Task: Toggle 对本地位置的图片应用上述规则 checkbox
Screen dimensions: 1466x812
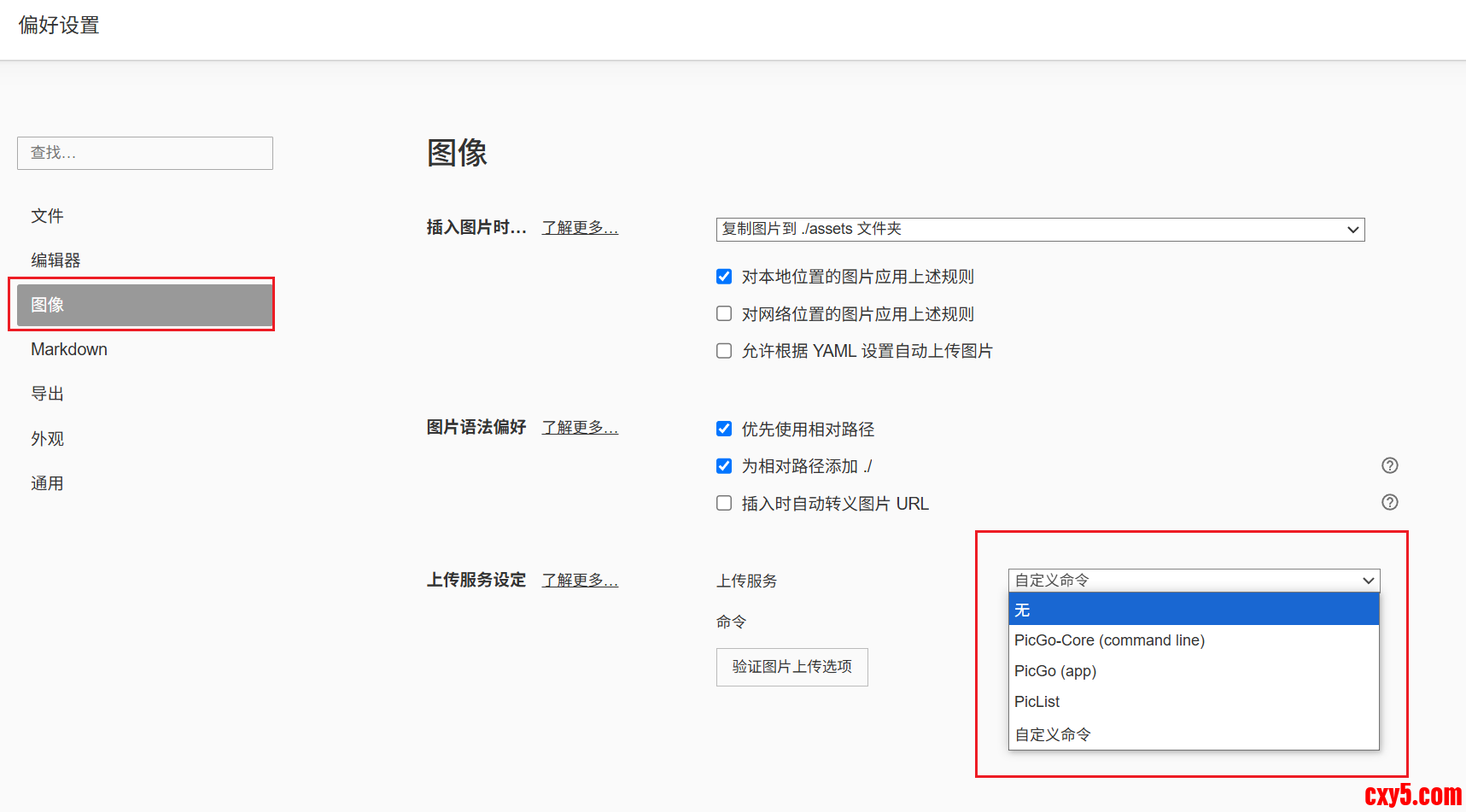Action: [x=724, y=277]
